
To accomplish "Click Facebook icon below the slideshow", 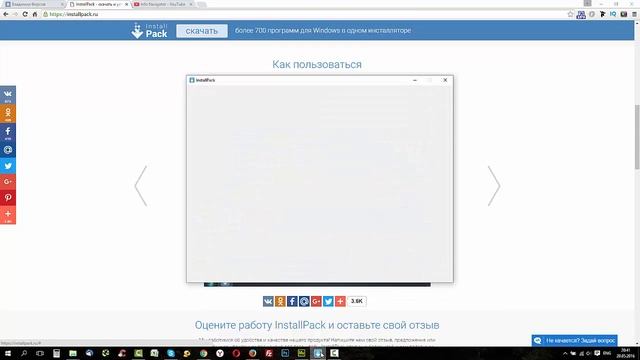I will pyautogui.click(x=292, y=301).
